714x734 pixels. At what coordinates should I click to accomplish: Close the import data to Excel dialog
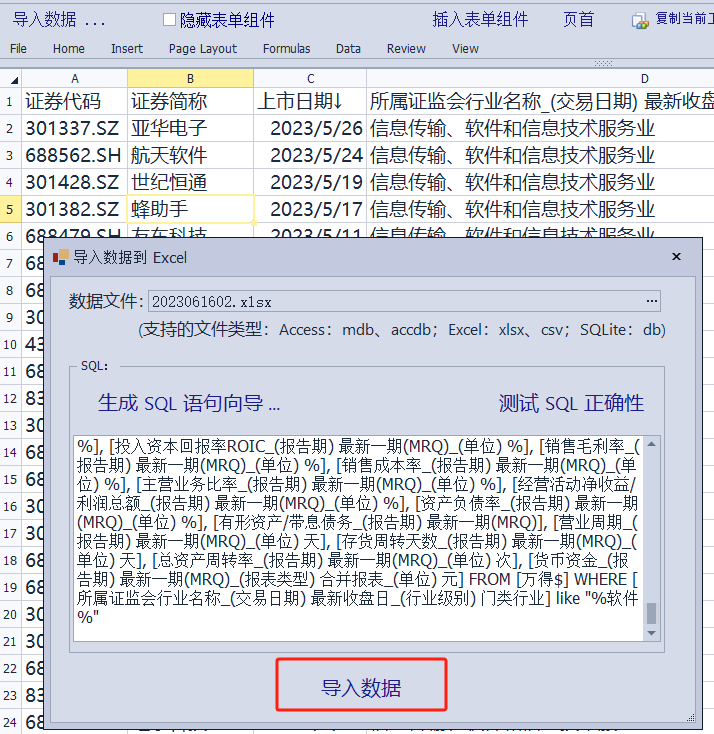676,257
